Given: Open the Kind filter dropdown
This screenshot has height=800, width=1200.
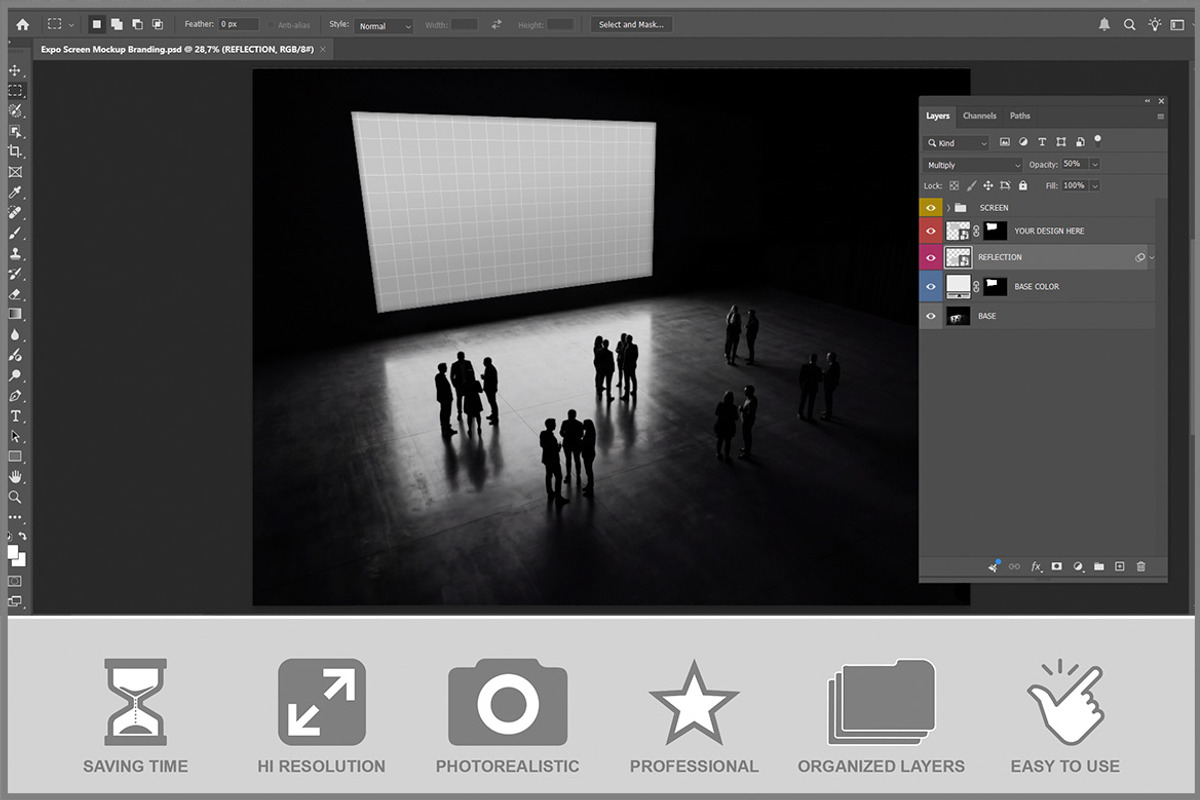Looking at the screenshot, I should point(956,143).
